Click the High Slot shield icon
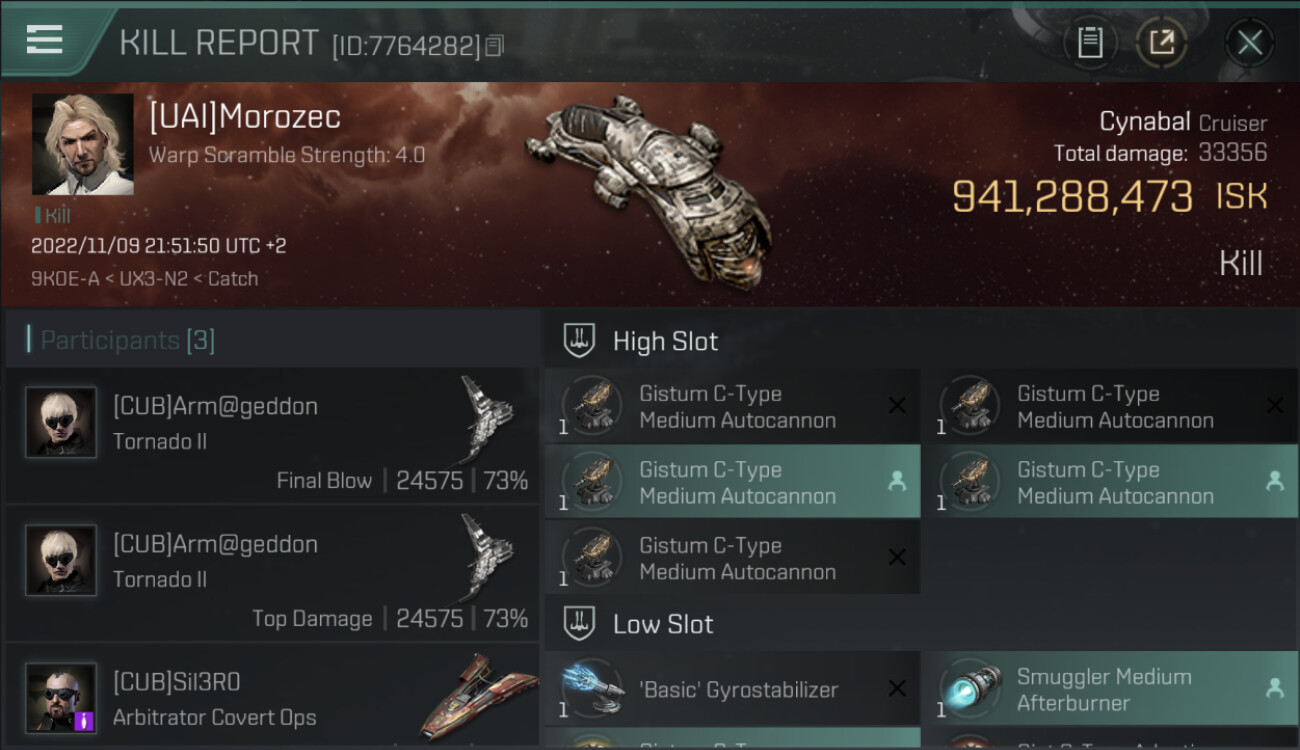The width and height of the screenshot is (1300, 750). point(579,341)
